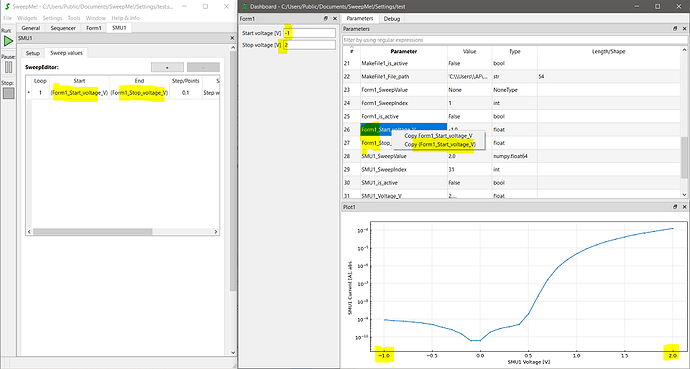Close the Form1 dock widget
The height and width of the screenshot is (369, 690).
pyautogui.click(x=335, y=18)
